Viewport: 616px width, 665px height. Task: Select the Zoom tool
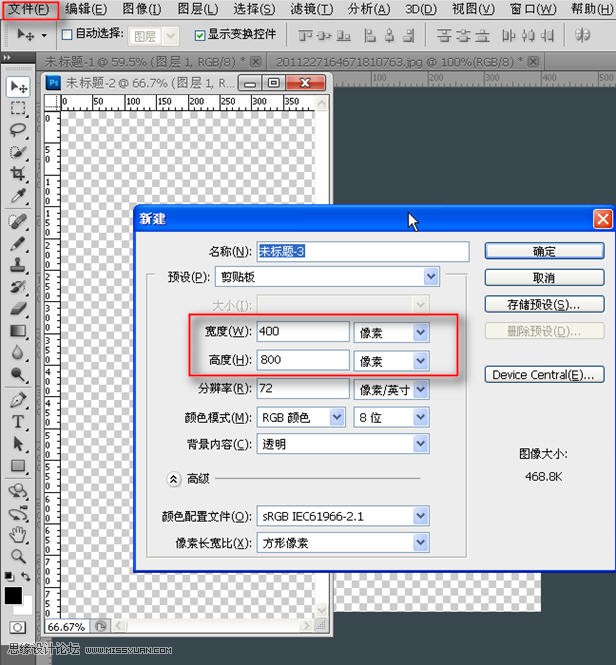[18, 556]
